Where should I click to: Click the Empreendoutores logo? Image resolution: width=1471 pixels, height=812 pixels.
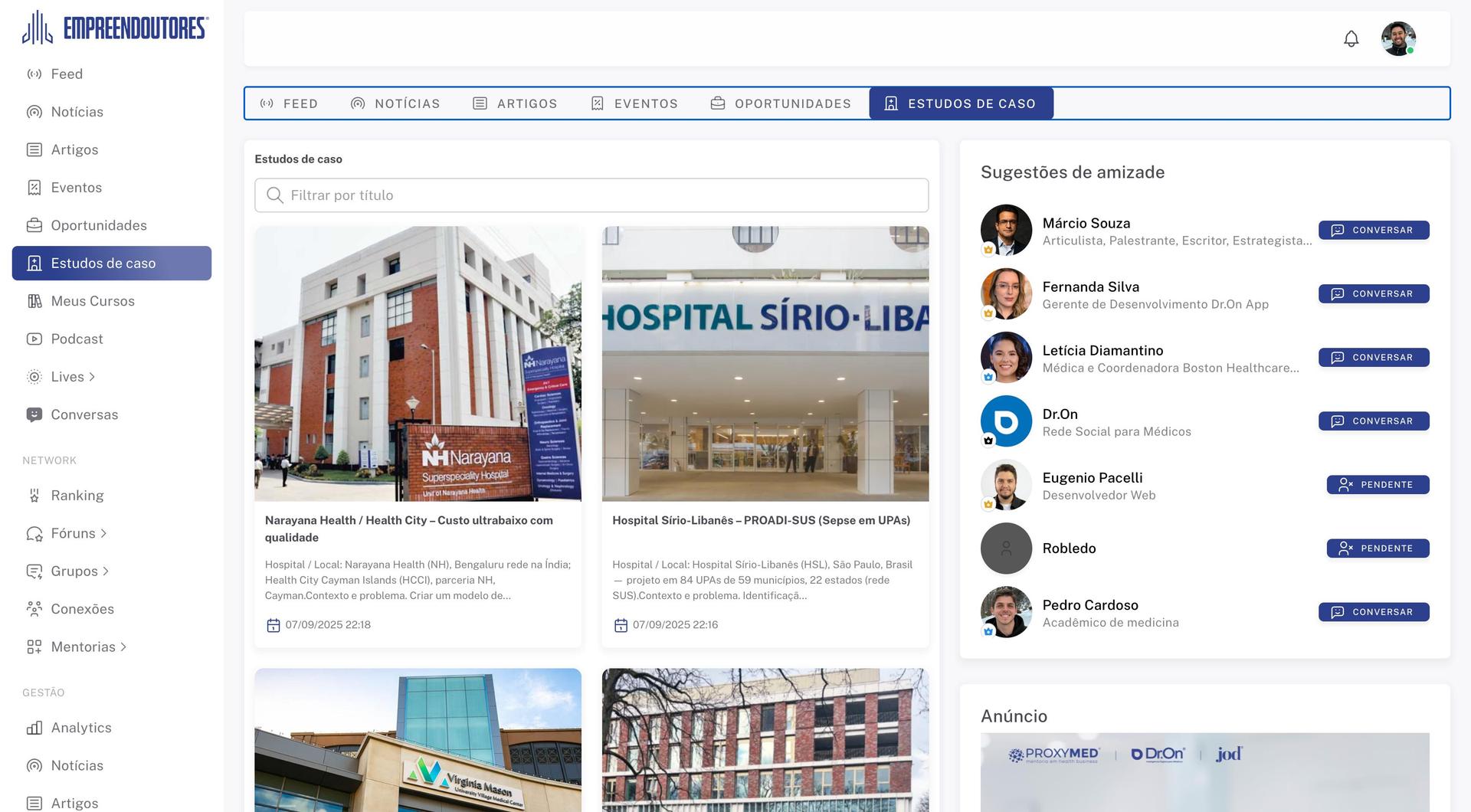pos(115,28)
